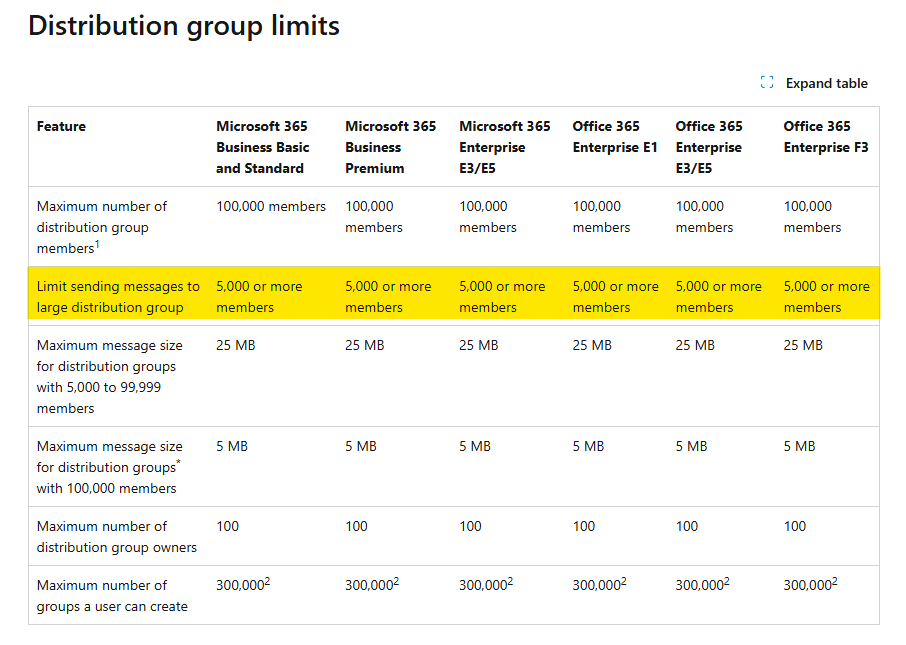Click 300,000 cell under Business Basic and Standard
Viewport: 906px width, 645px height.
243,584
